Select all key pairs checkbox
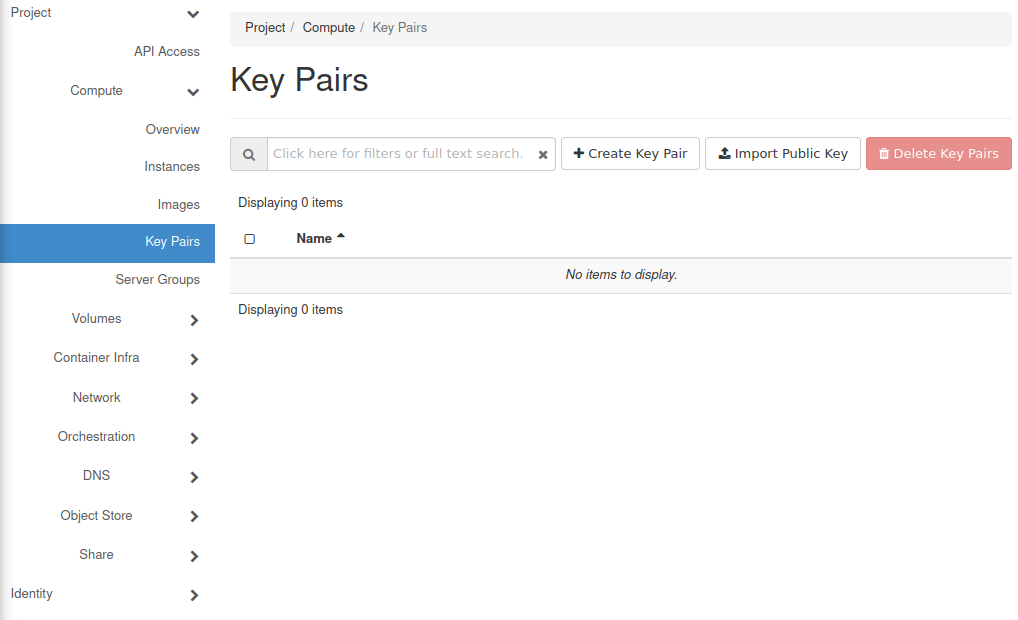The height and width of the screenshot is (620, 1018). (x=250, y=239)
